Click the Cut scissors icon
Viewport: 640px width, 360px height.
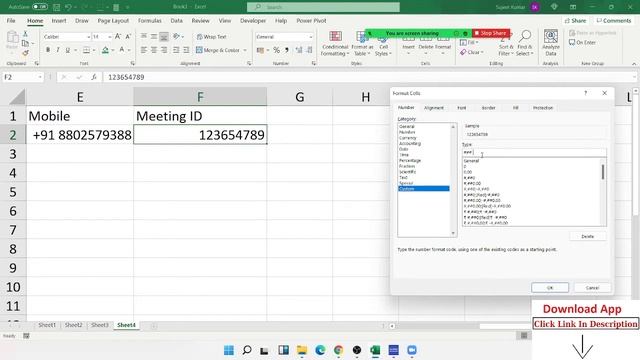[25, 34]
